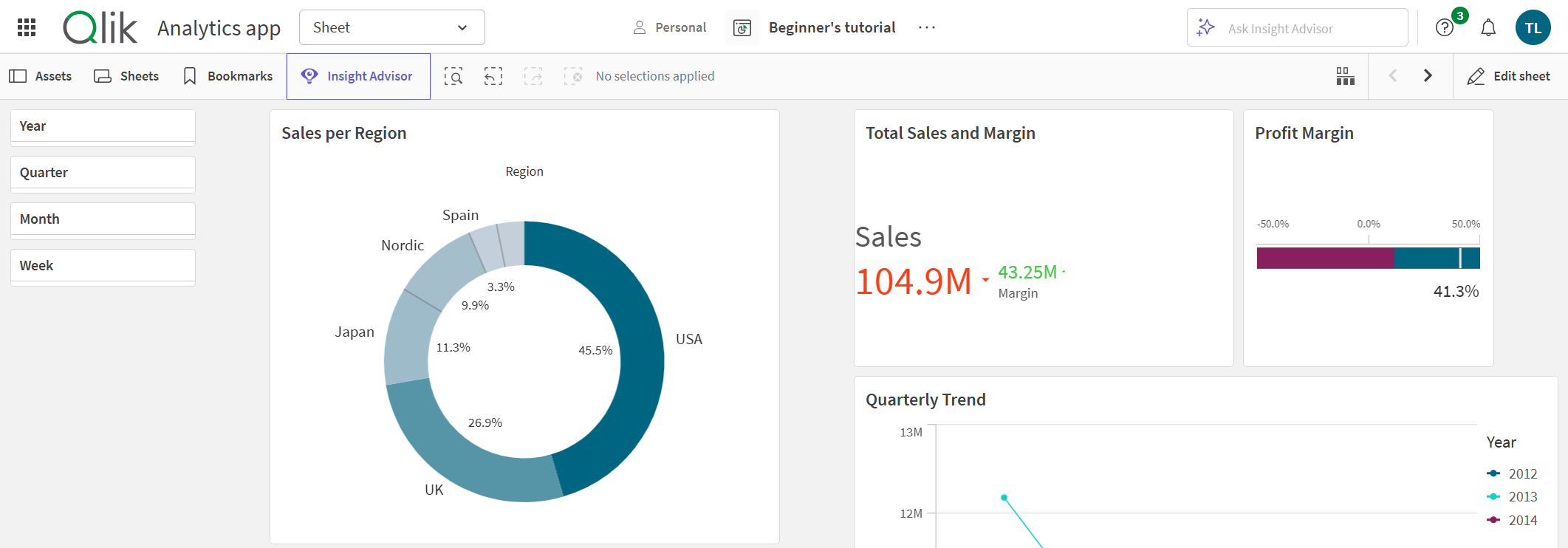1568x548 pixels.
Task: Click the 104.9M Sales KPI value
Action: [914, 281]
